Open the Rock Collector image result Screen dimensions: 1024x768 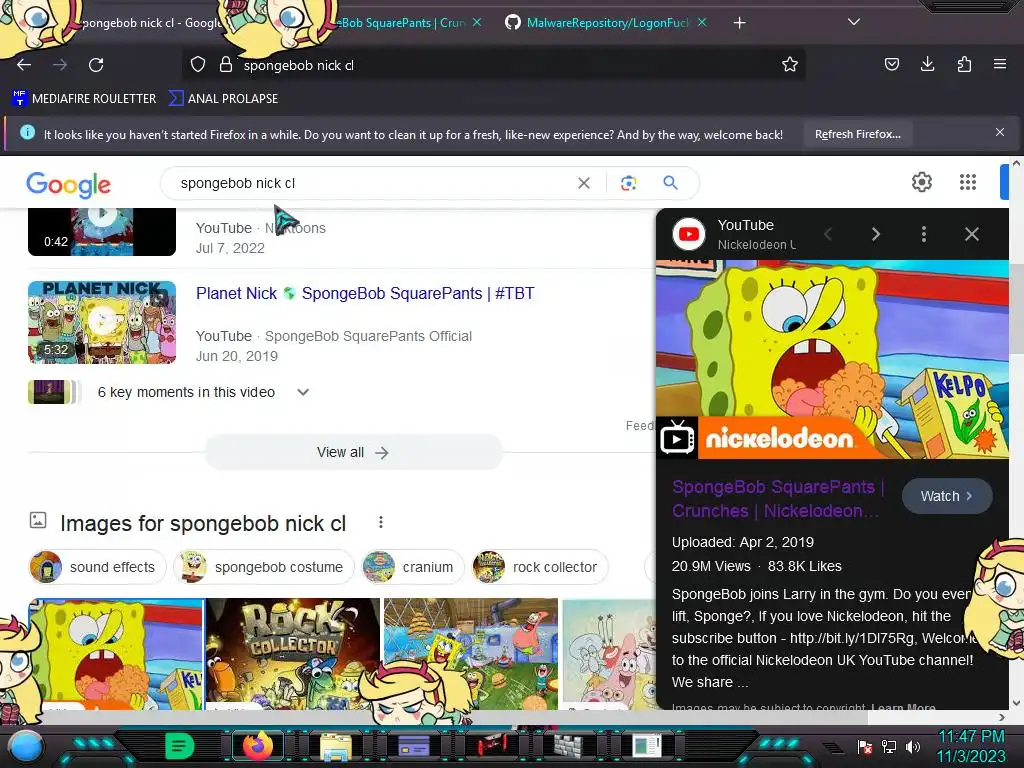point(293,654)
